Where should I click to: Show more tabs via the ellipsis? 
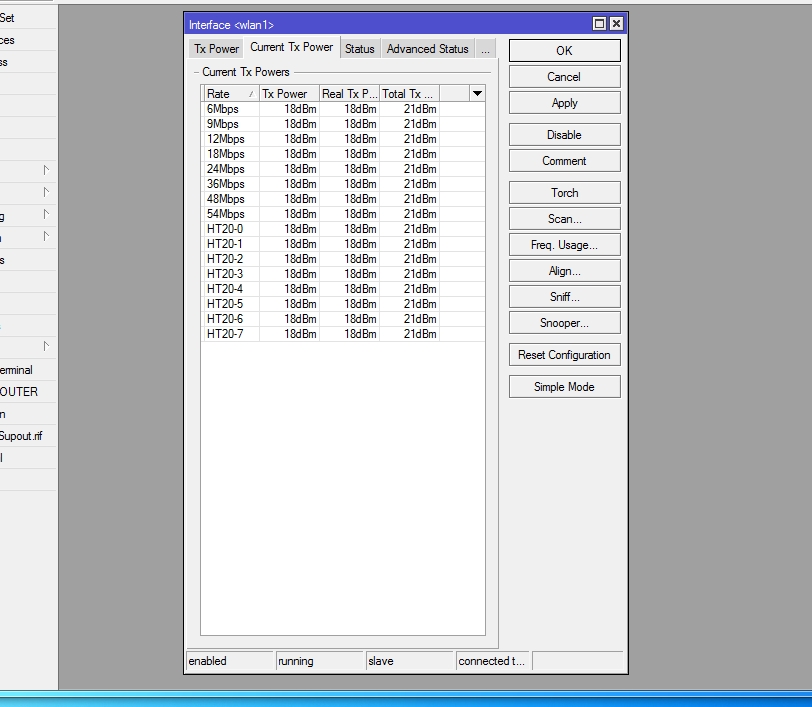pos(484,49)
